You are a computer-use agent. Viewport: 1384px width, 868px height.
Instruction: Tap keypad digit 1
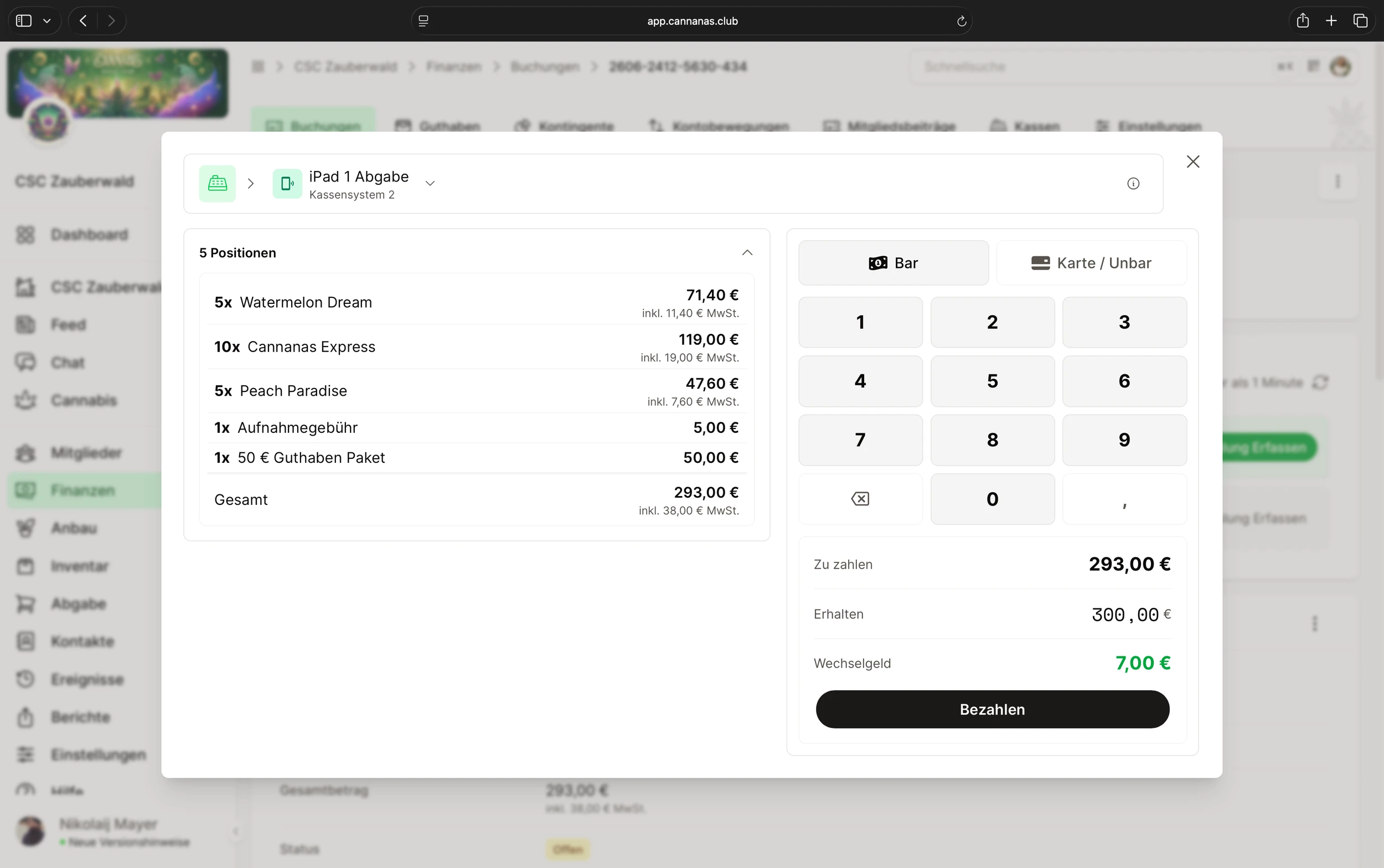(x=860, y=322)
